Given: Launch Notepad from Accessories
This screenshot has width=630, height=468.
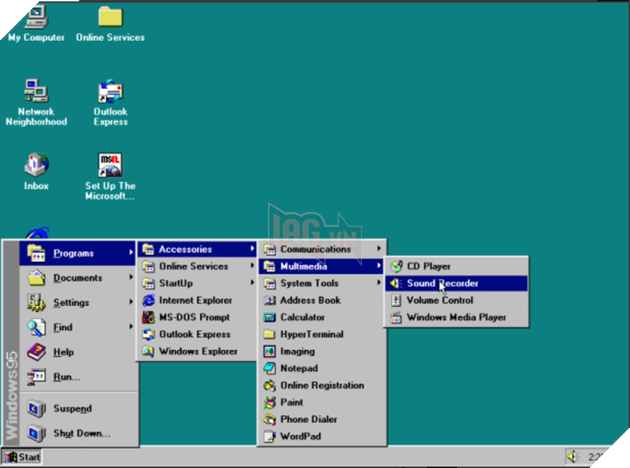Looking at the screenshot, I should point(322,368).
